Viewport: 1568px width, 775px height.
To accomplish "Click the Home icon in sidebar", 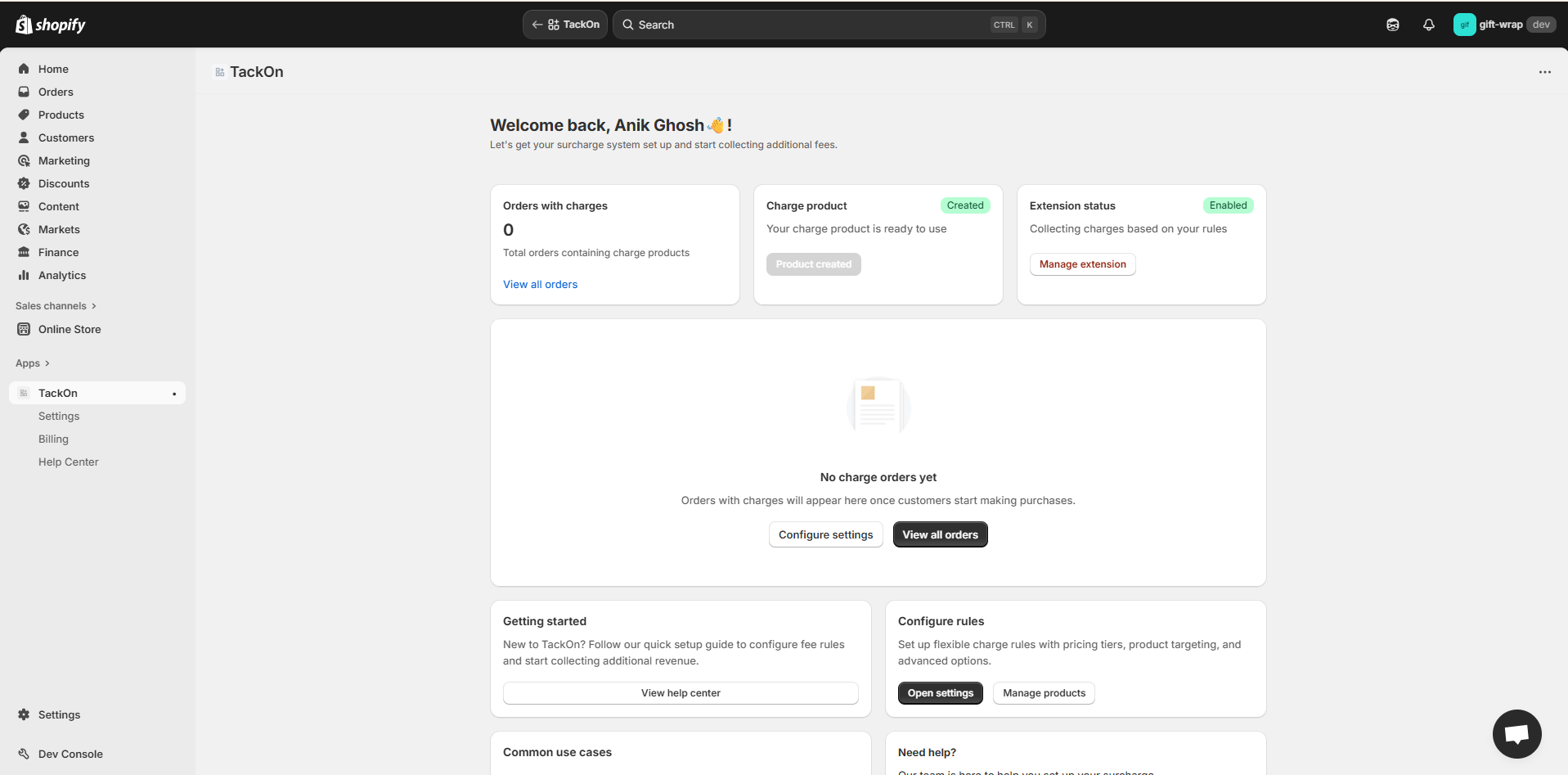I will tap(24, 69).
